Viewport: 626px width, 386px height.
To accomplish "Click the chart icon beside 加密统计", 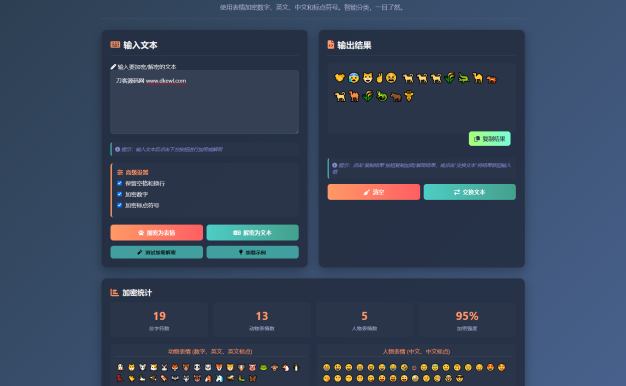I will [114, 293].
